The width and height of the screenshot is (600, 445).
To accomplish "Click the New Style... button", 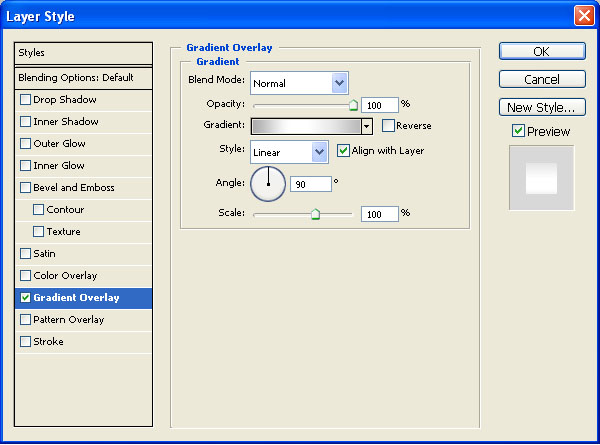I will [541, 107].
